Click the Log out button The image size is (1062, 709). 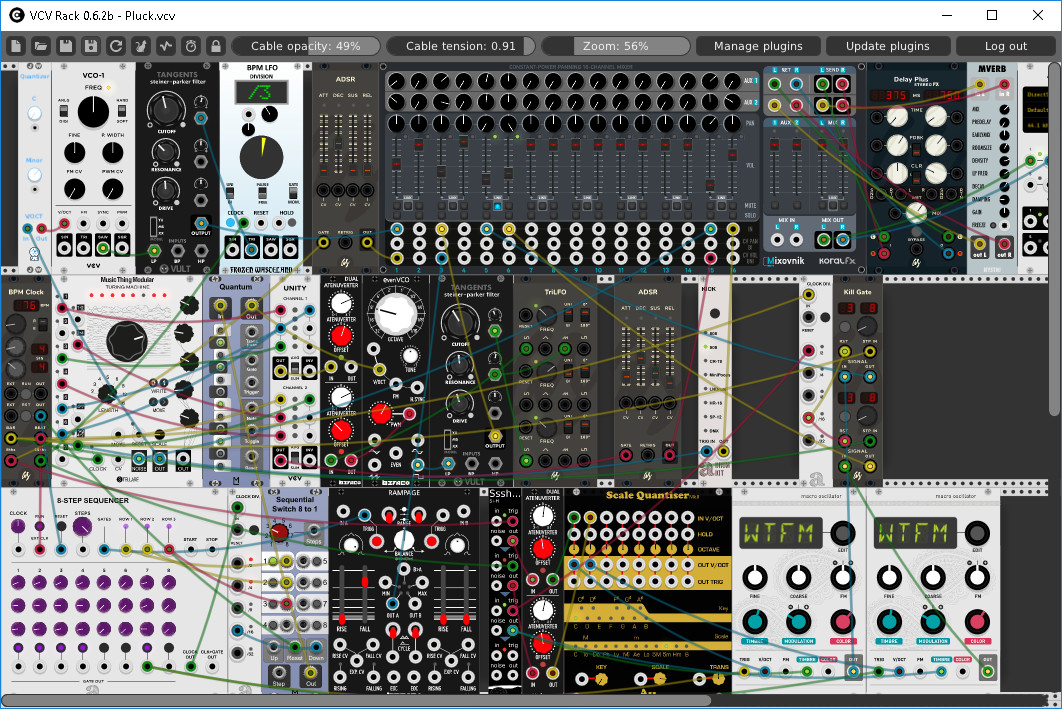click(1006, 46)
